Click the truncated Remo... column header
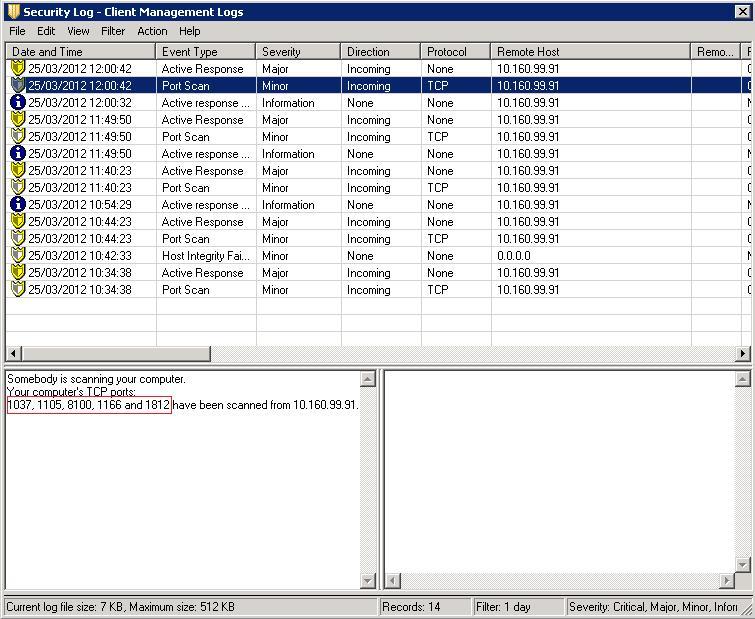755x619 pixels. 716,52
